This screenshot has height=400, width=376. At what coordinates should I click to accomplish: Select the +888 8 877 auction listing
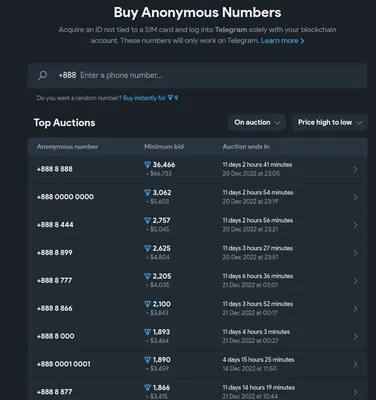pyautogui.click(x=197, y=391)
